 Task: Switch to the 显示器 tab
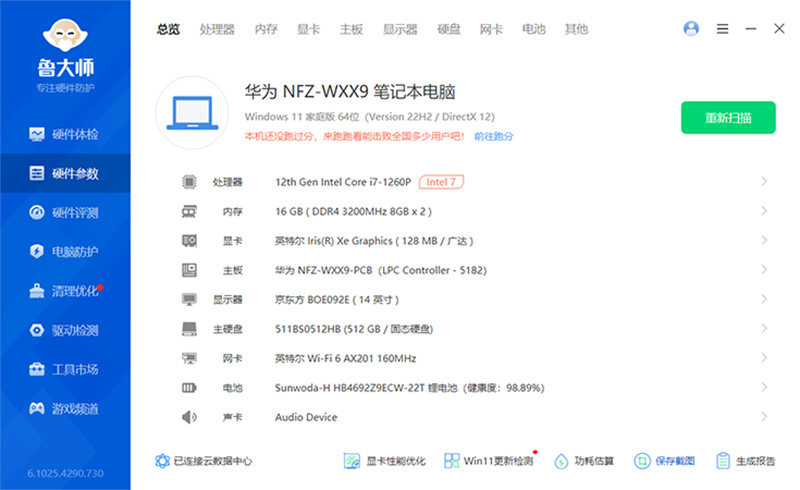(400, 29)
